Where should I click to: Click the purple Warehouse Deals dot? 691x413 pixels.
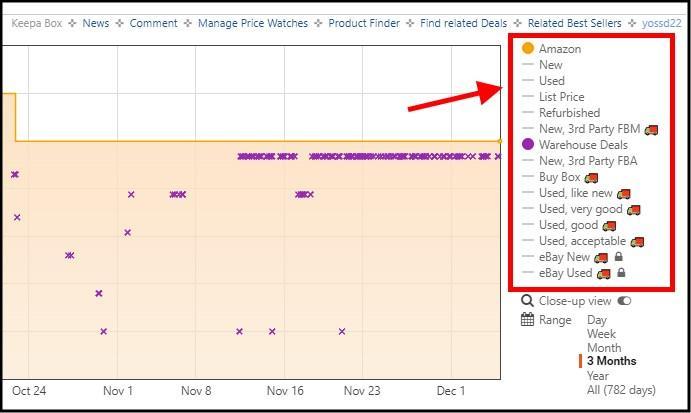click(x=528, y=144)
